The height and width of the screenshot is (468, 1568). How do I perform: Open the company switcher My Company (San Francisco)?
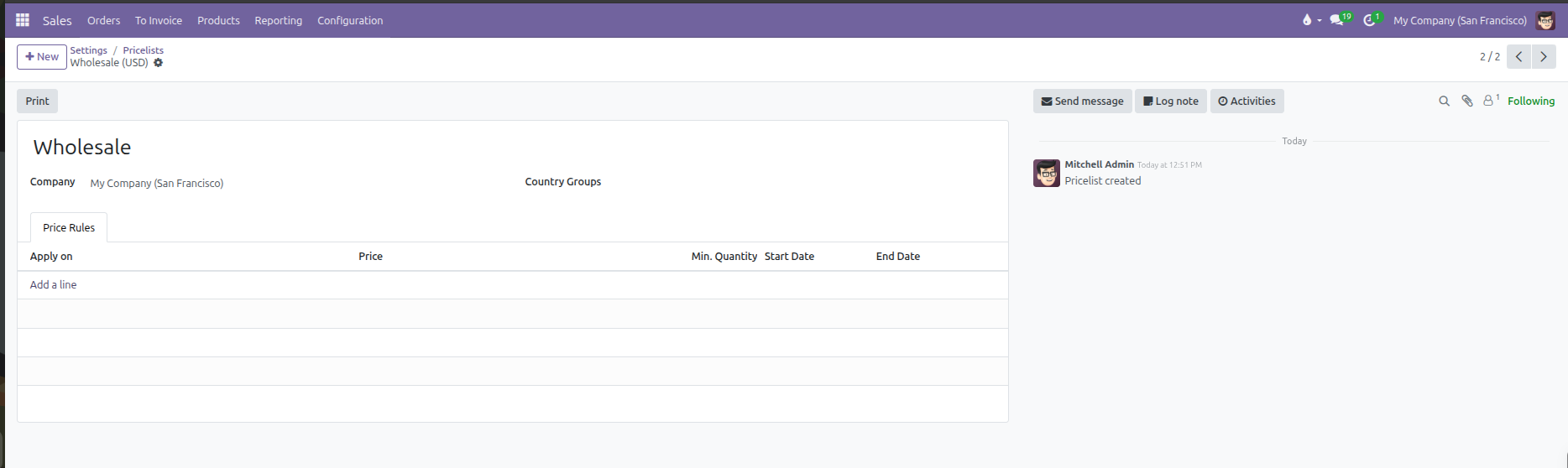(1460, 20)
